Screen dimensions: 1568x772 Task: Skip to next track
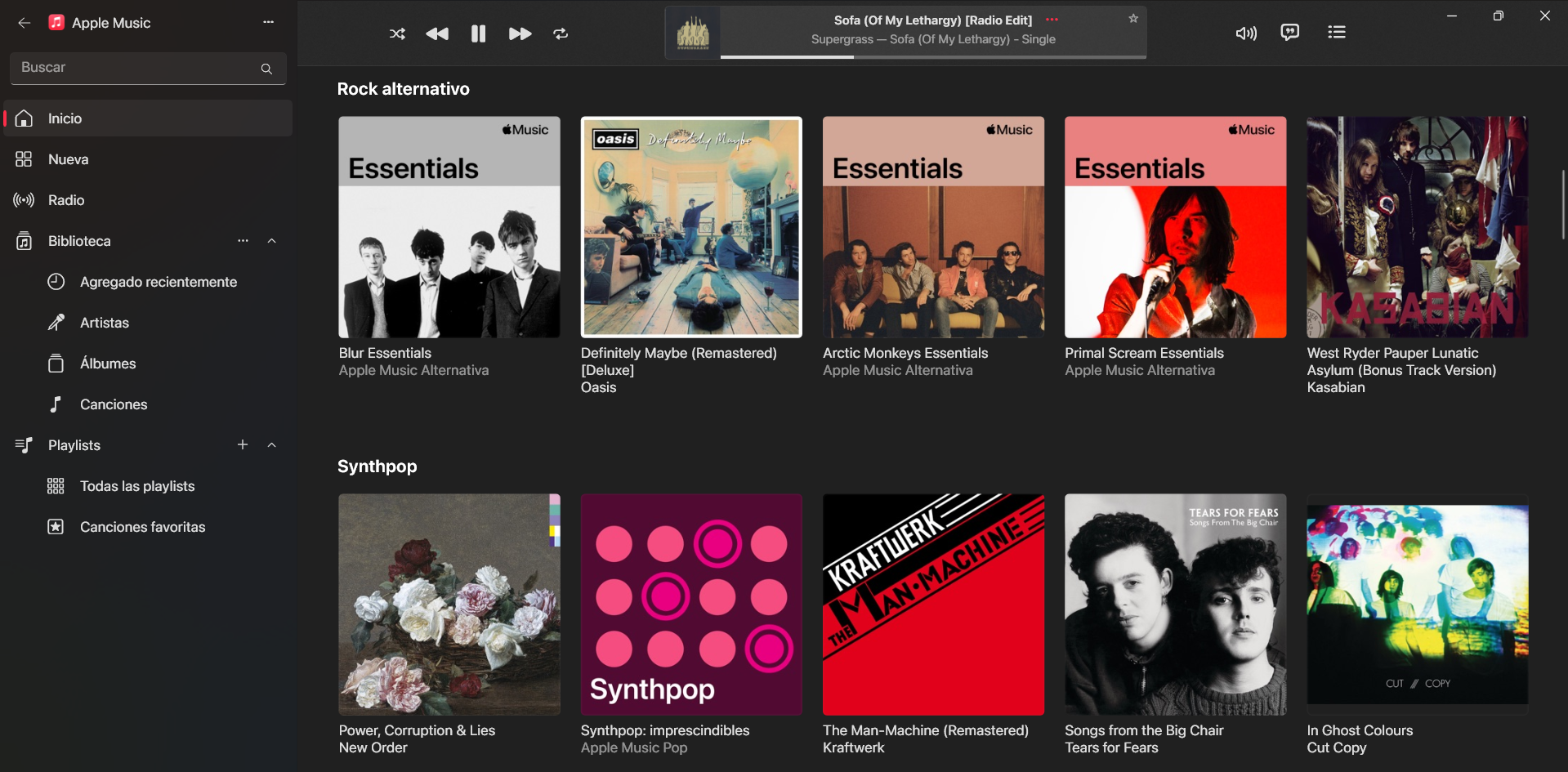pyautogui.click(x=520, y=33)
